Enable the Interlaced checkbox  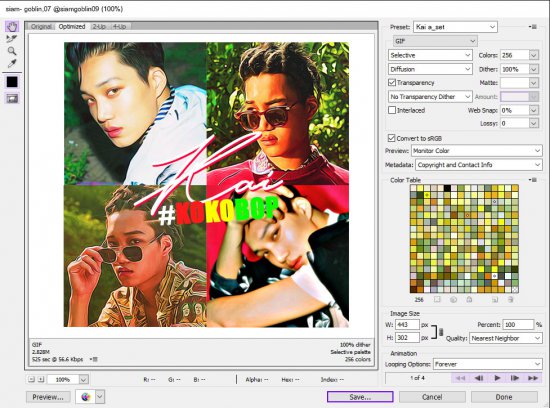pyautogui.click(x=392, y=110)
